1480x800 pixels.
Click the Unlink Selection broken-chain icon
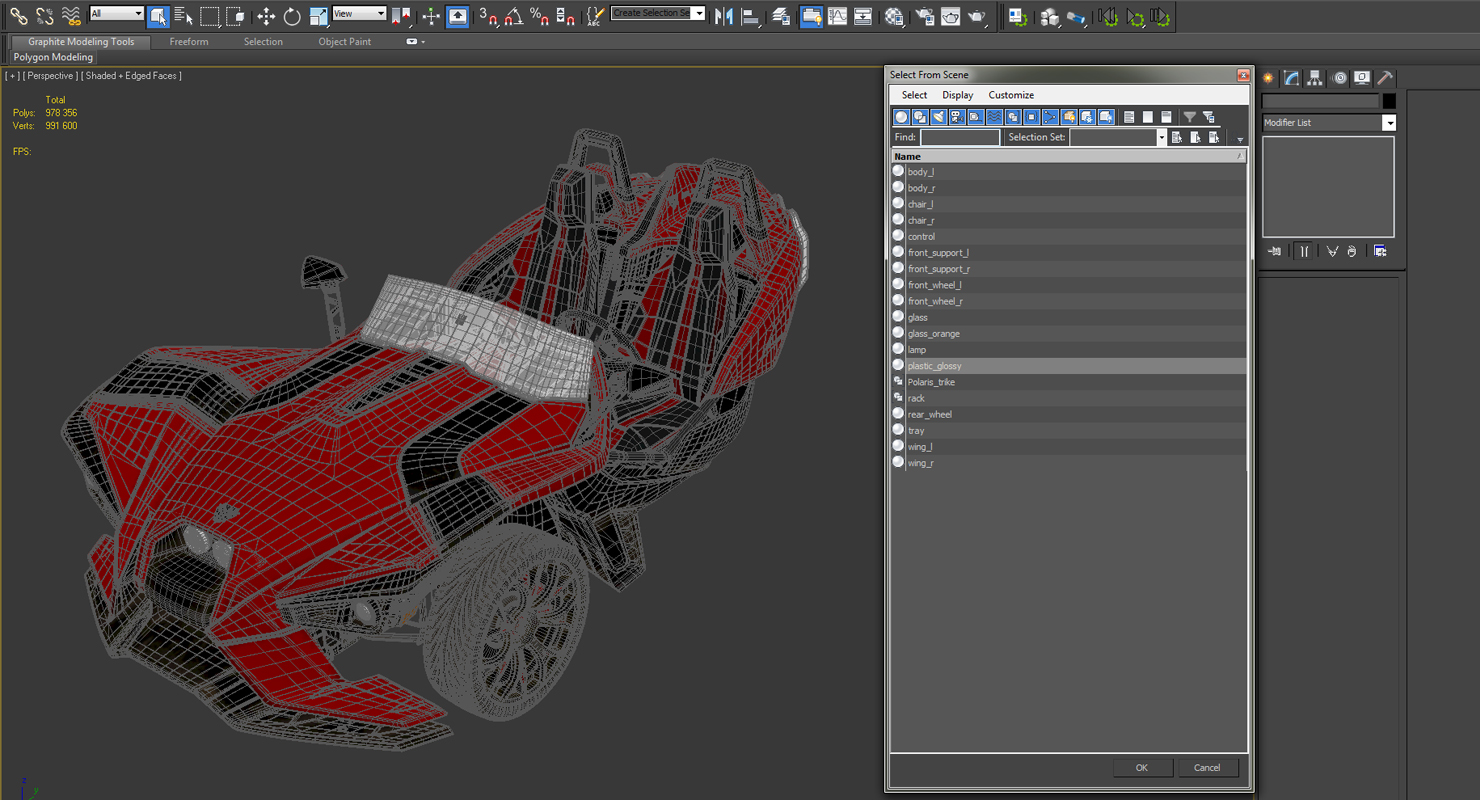tap(45, 16)
